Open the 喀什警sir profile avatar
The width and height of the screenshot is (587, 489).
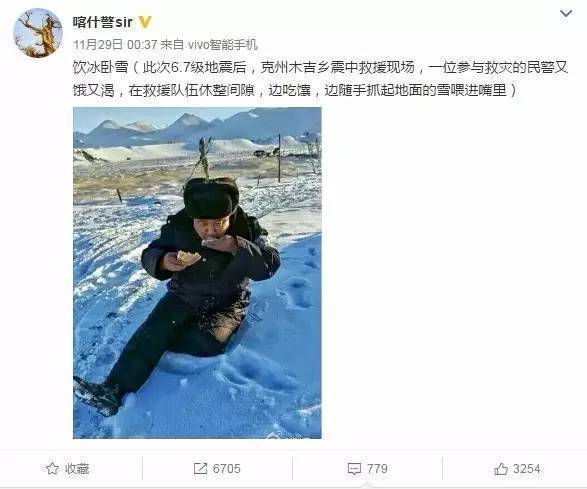click(37, 33)
